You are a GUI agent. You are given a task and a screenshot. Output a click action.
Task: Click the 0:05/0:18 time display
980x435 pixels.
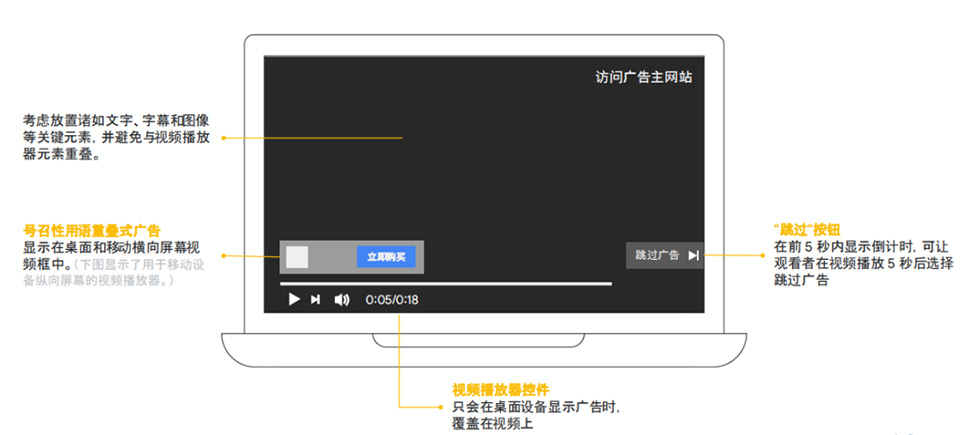pyautogui.click(x=392, y=299)
